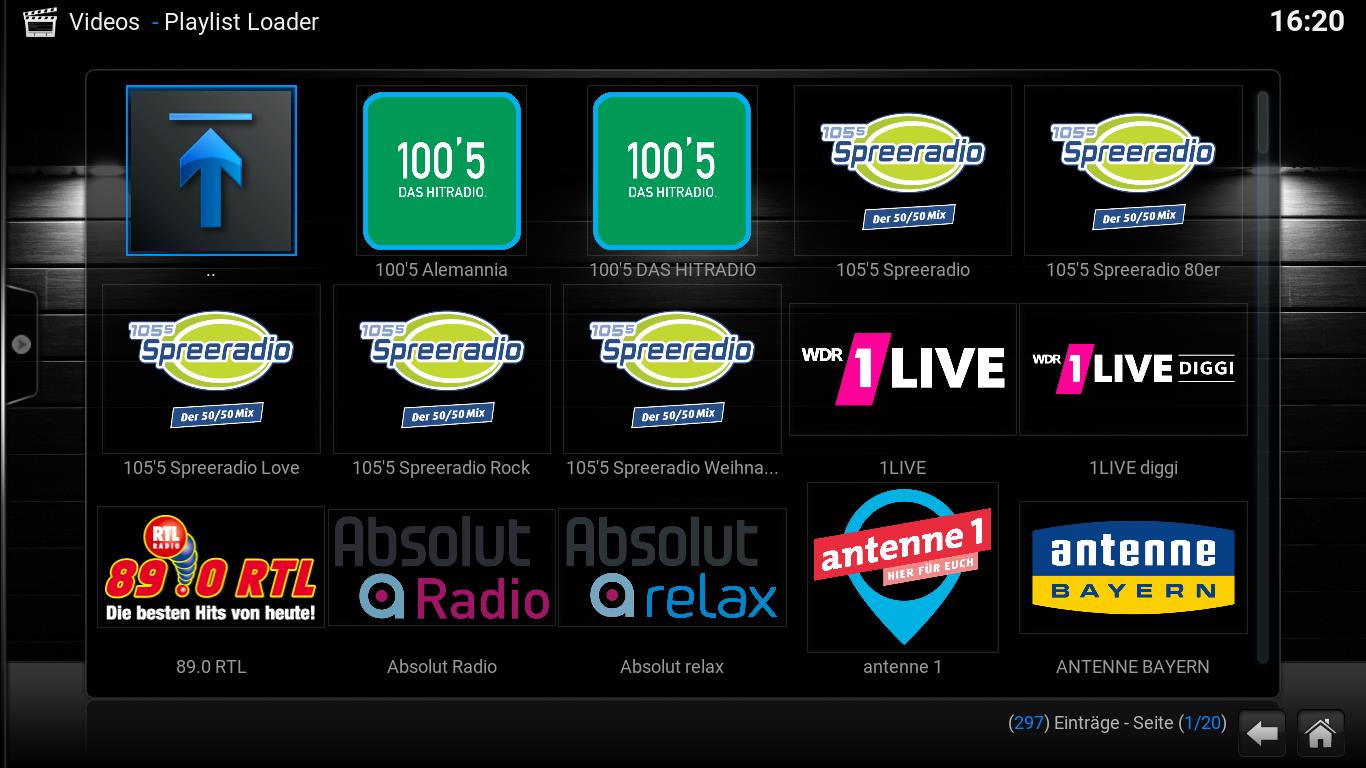Screen dimensions: 1366x768
Task: Click the 'Absolut Radio' label
Action: tap(441, 667)
